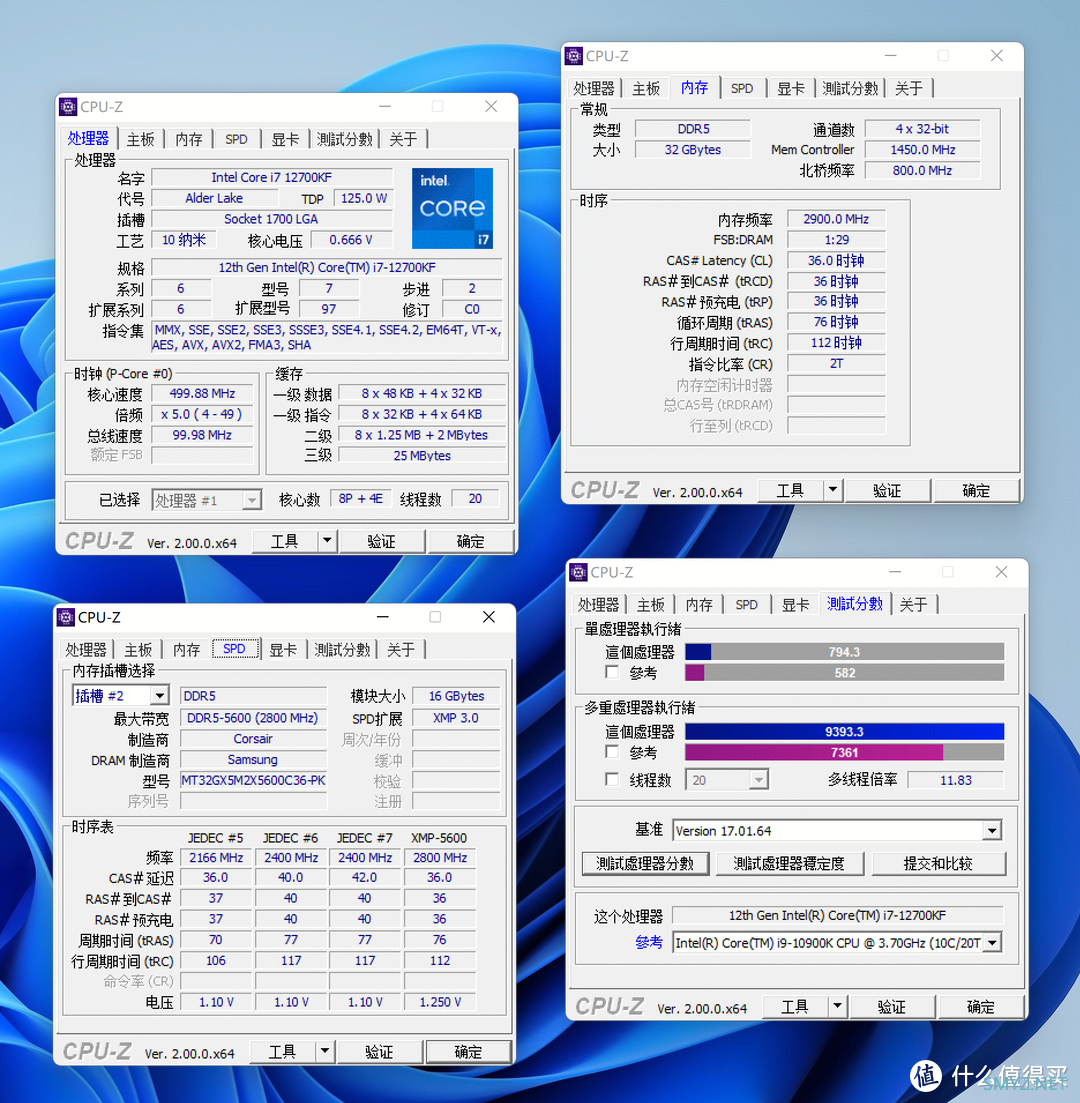Switch to 主板 tab in processor window

pyautogui.click(x=141, y=139)
